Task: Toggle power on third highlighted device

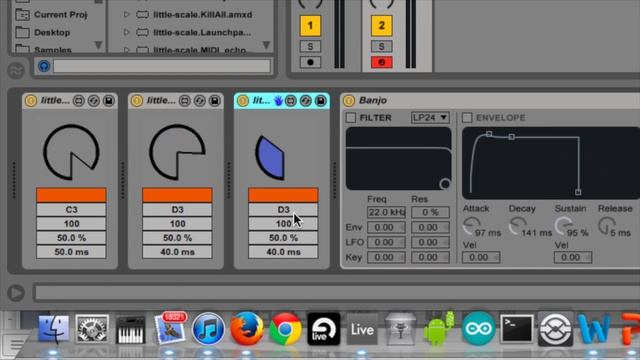Action: click(x=243, y=100)
